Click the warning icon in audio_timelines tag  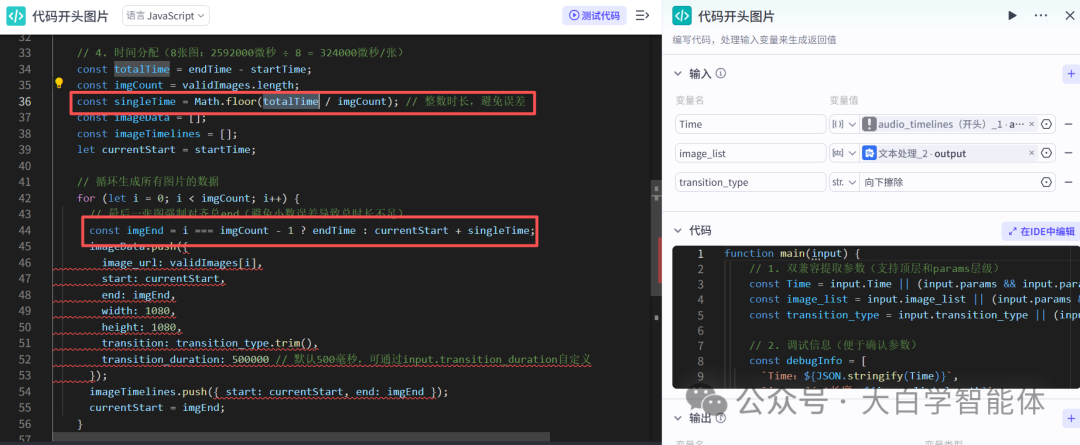tap(869, 124)
